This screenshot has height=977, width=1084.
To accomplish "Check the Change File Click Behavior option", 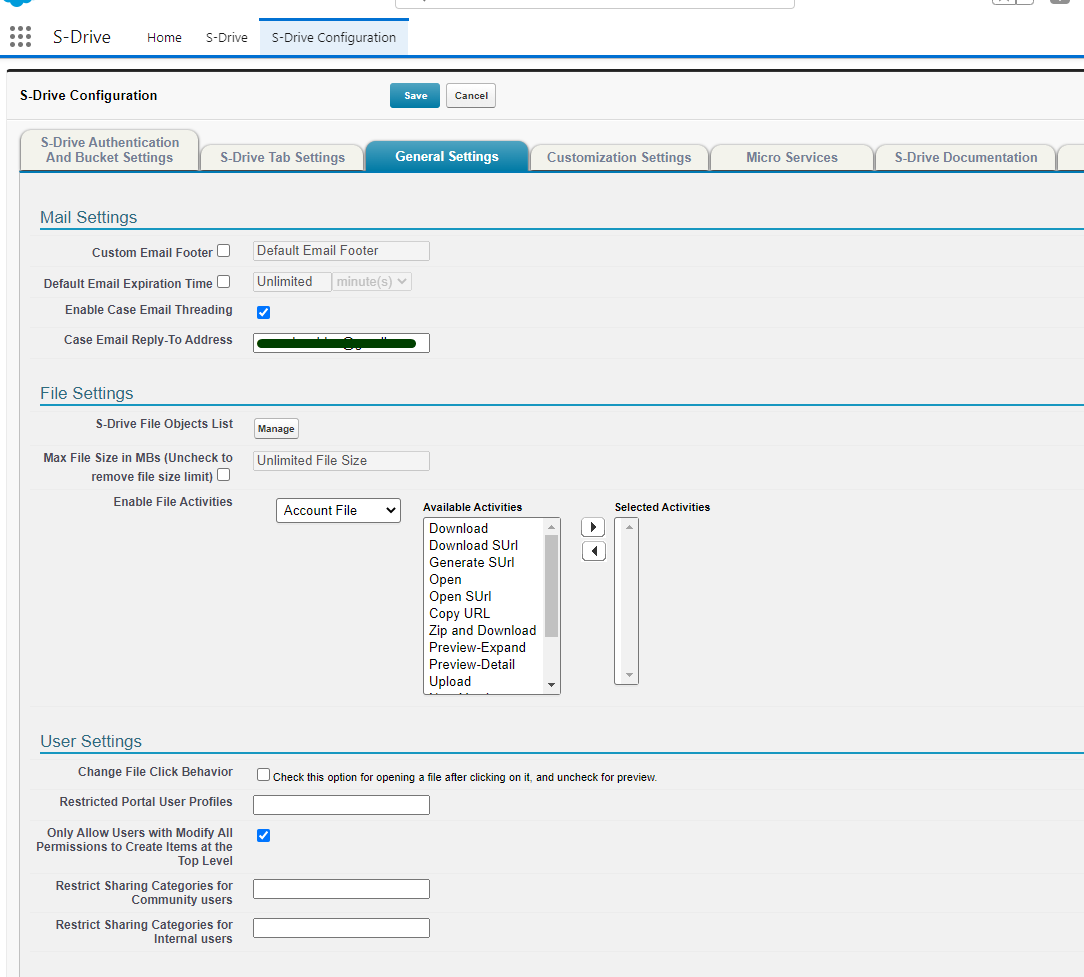I will 264,775.
